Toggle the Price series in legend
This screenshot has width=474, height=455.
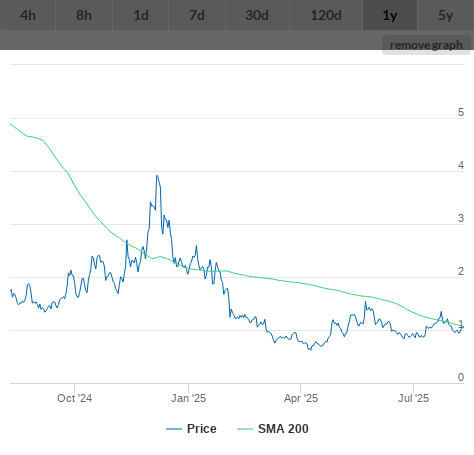coord(191,429)
